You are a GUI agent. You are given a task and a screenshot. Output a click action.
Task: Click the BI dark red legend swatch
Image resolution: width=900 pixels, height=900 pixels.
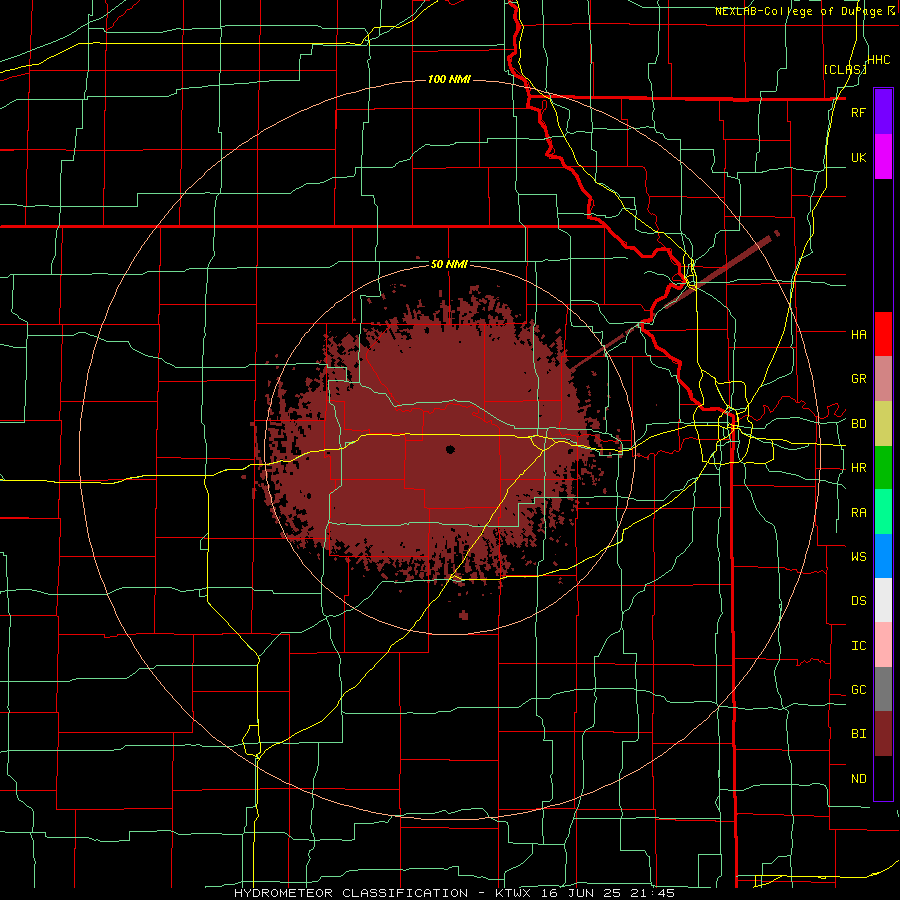[883, 734]
